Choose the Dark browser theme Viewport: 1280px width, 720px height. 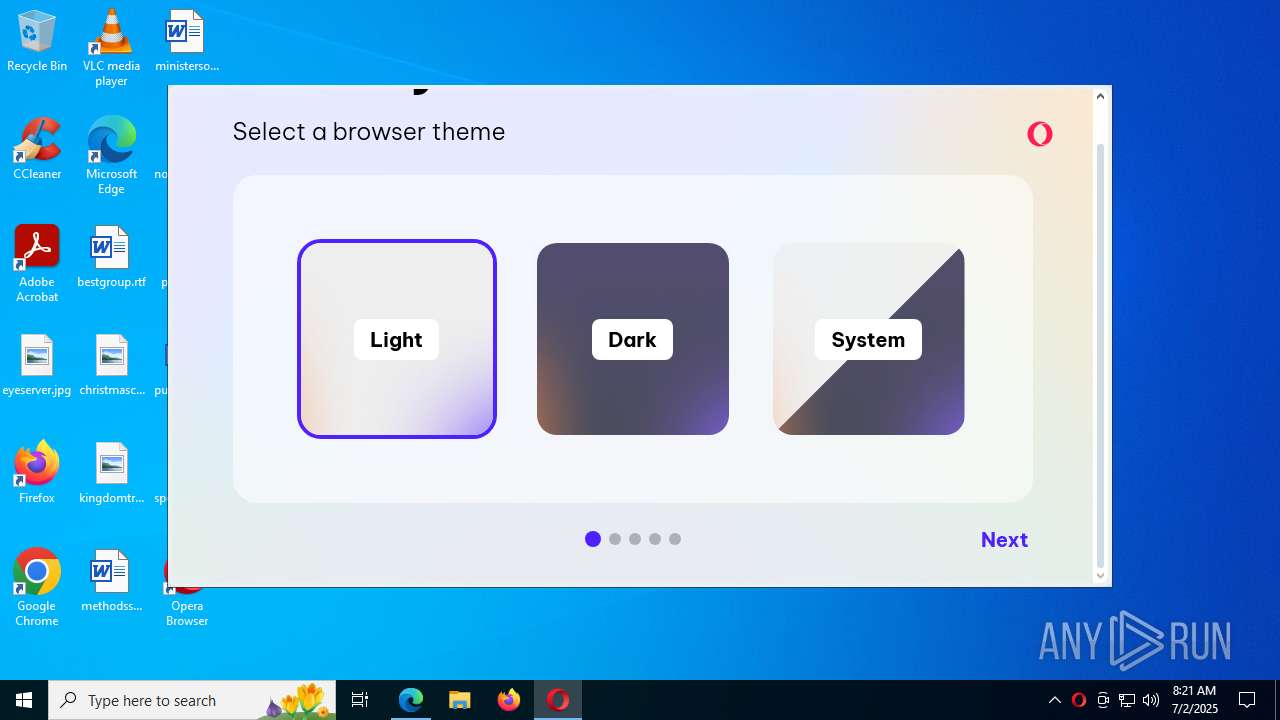click(633, 339)
